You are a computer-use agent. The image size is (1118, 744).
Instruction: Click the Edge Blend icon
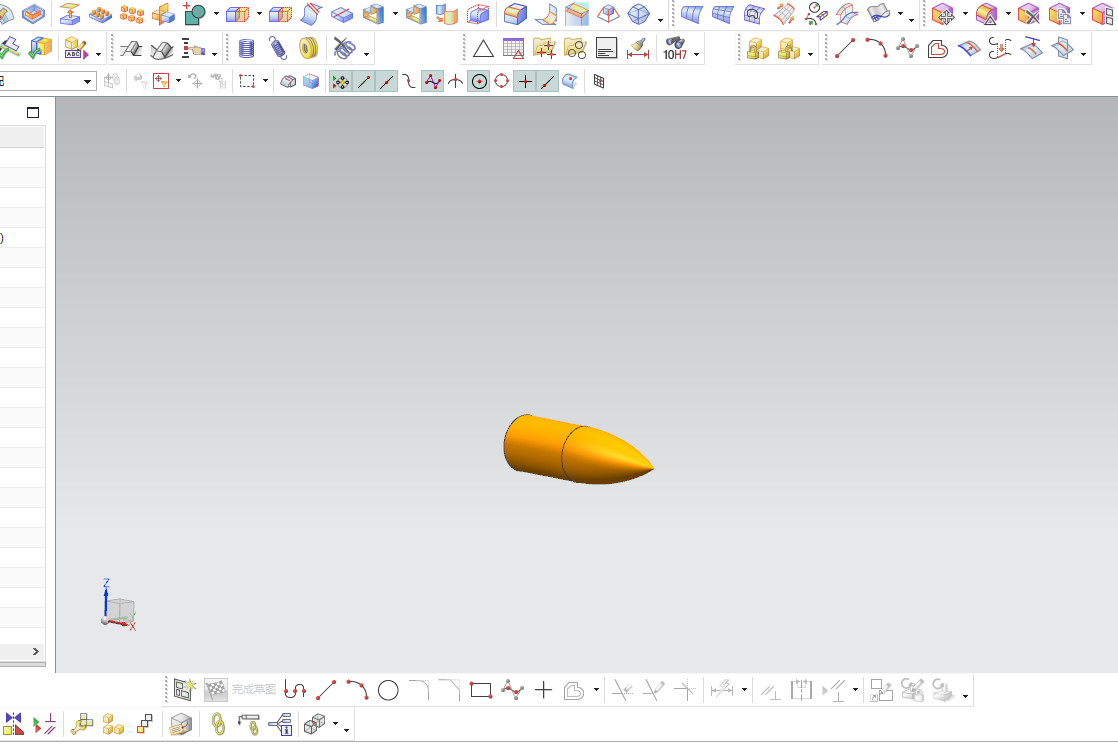pyautogui.click(x=514, y=14)
